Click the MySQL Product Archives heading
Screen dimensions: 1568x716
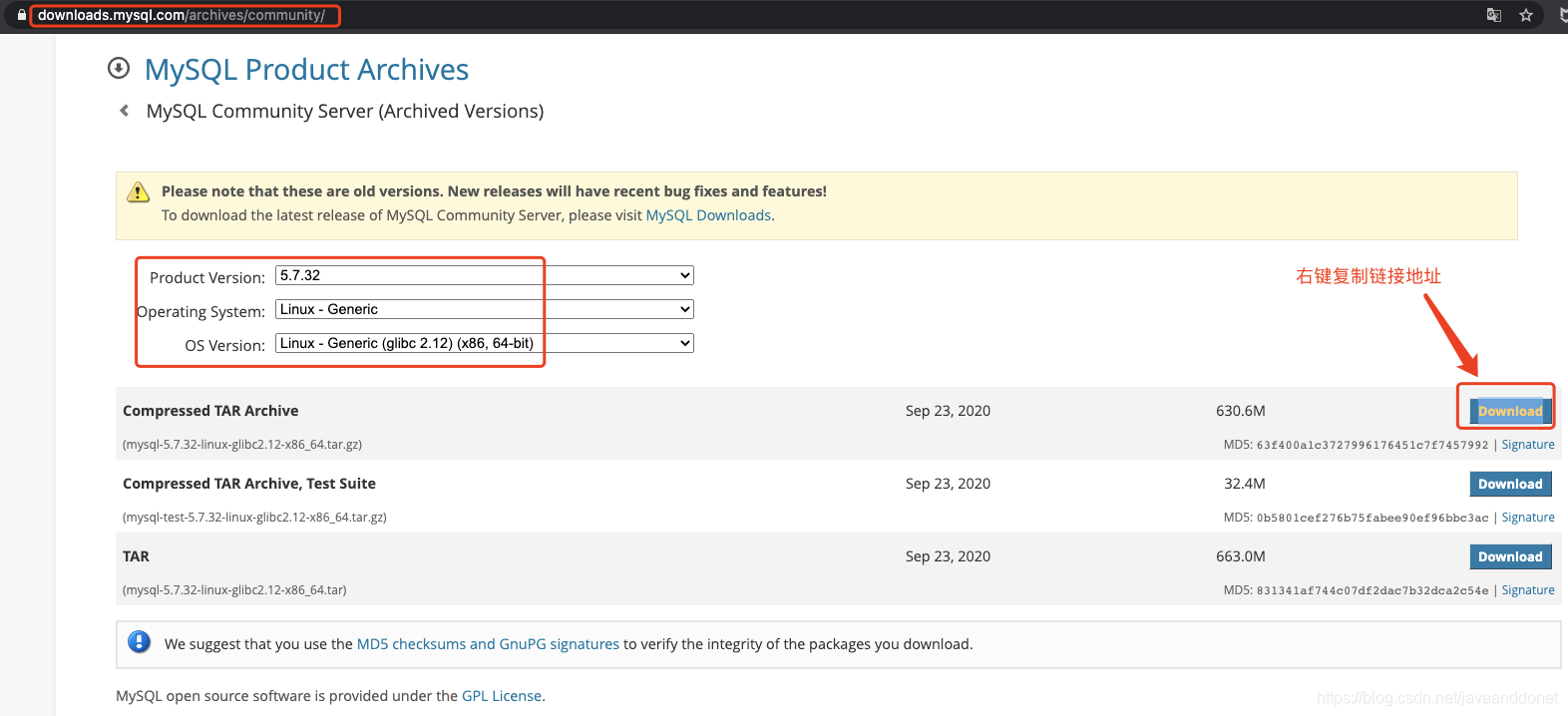click(x=306, y=70)
